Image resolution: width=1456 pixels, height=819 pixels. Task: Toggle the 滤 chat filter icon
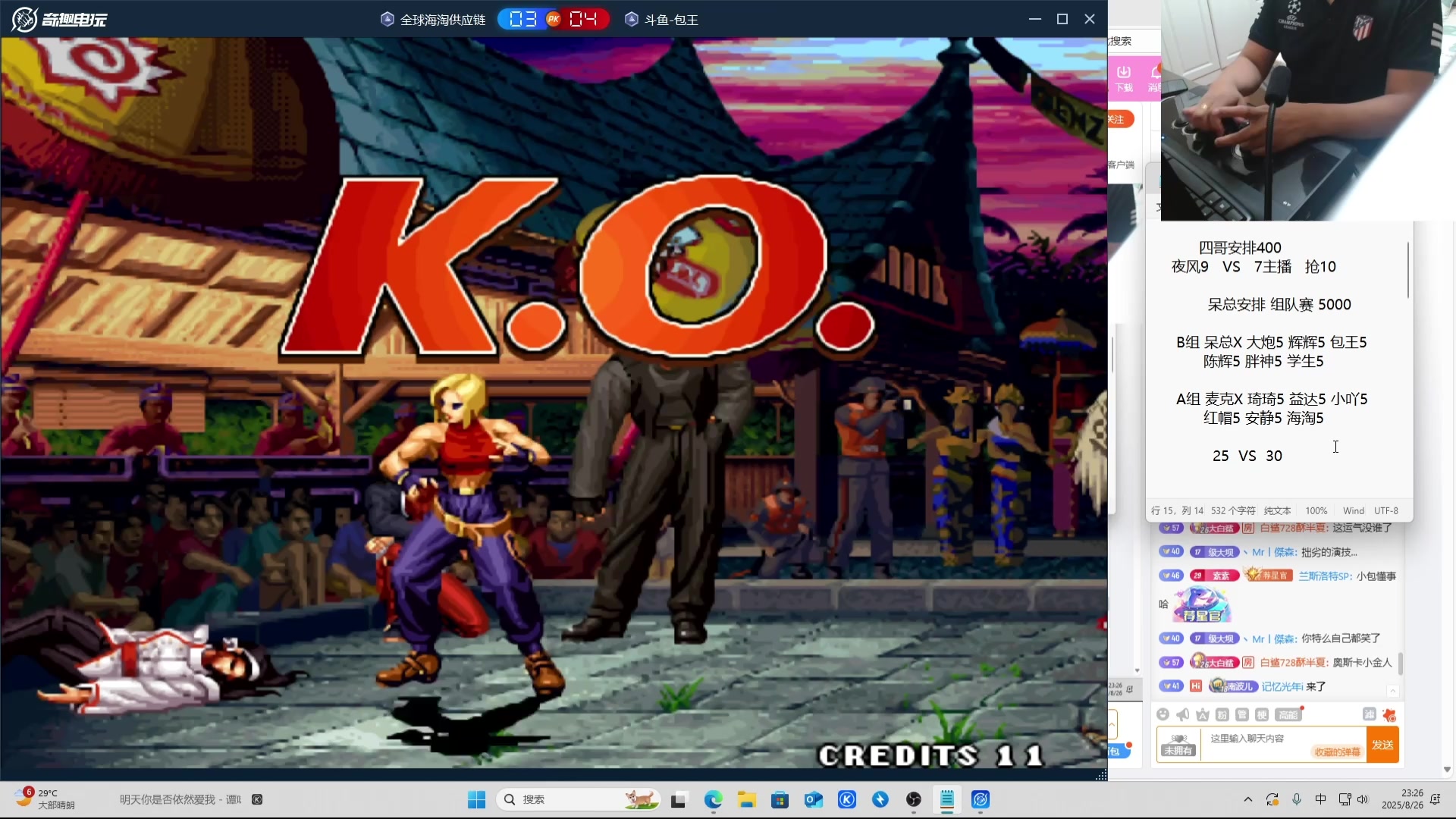[x=1369, y=714]
